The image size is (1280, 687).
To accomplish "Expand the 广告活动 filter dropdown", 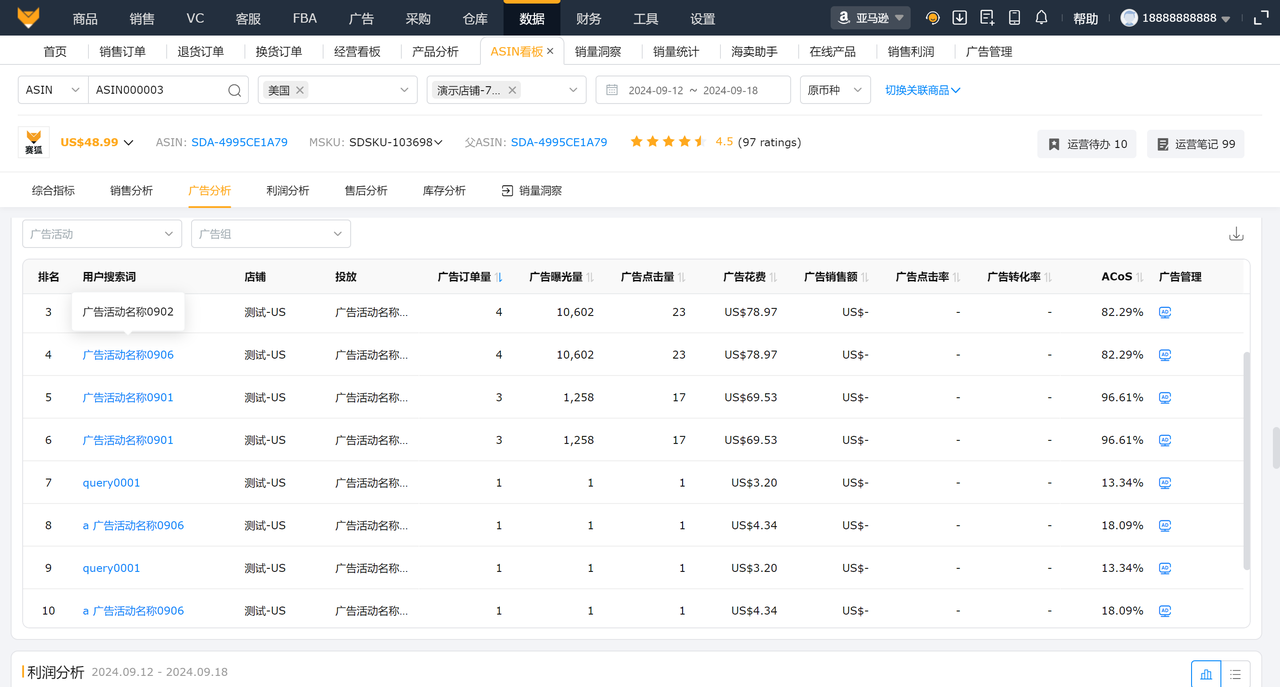I will [102, 234].
